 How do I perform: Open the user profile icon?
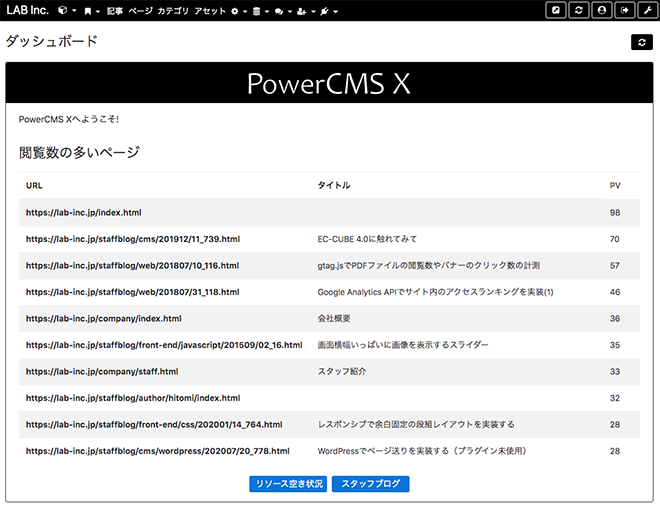click(602, 10)
